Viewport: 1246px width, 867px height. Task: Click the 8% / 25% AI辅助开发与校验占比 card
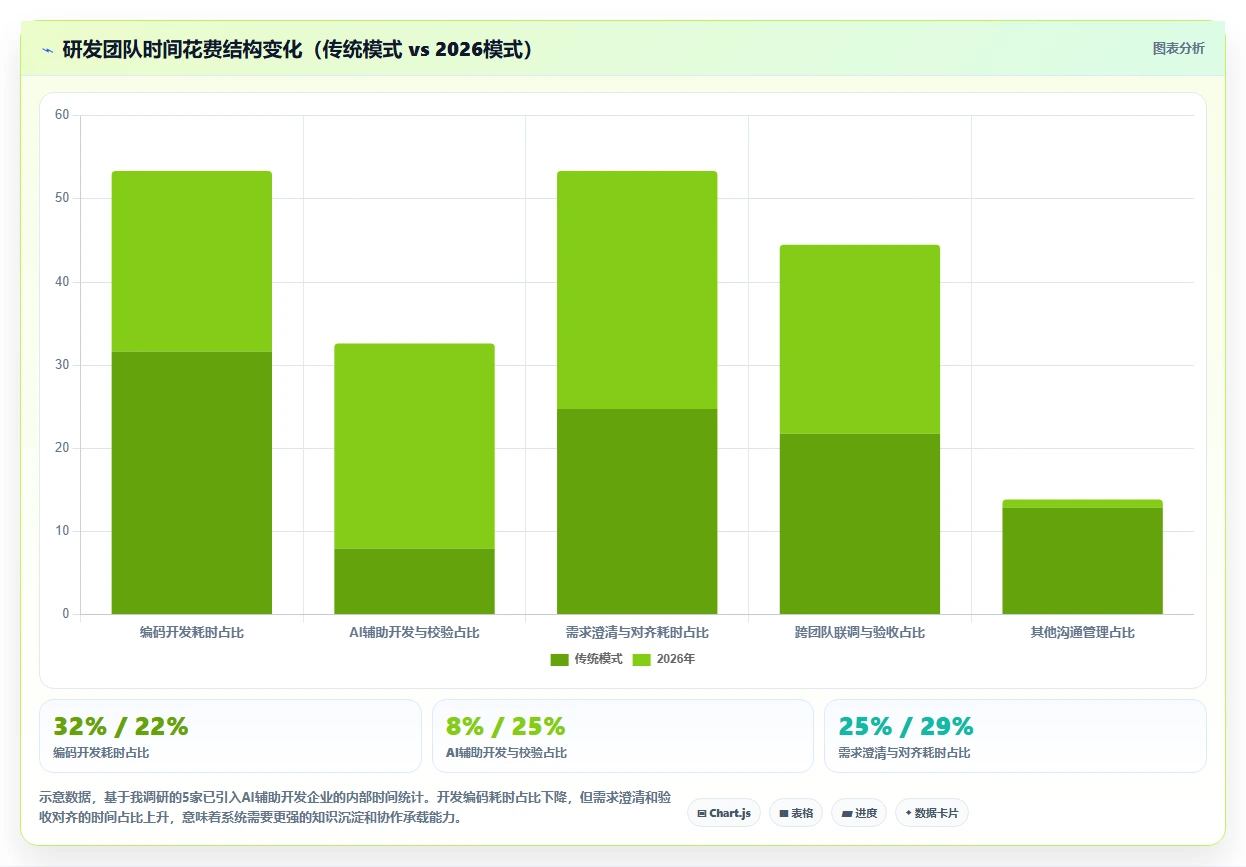click(622, 736)
